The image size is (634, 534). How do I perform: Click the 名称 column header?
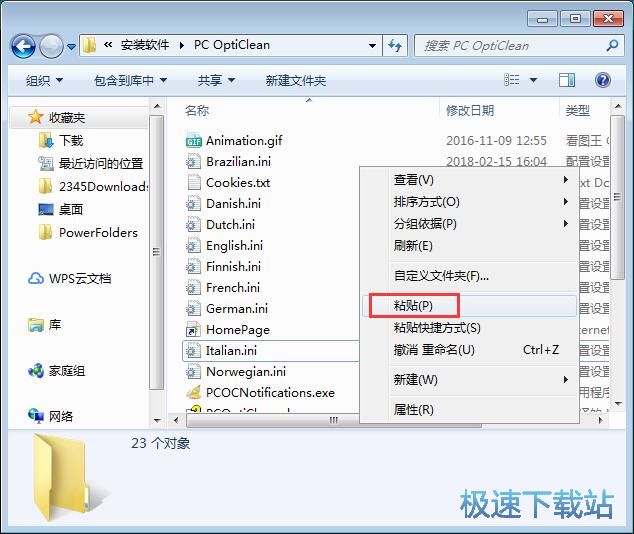pos(197,110)
